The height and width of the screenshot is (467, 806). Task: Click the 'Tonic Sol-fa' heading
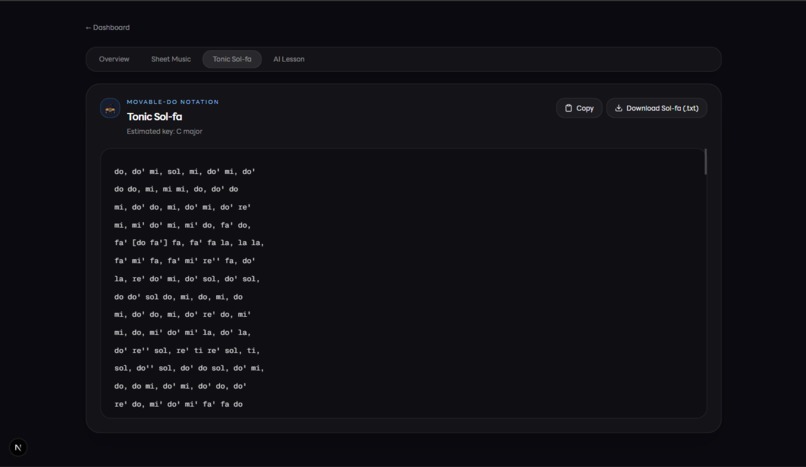[x=154, y=117]
